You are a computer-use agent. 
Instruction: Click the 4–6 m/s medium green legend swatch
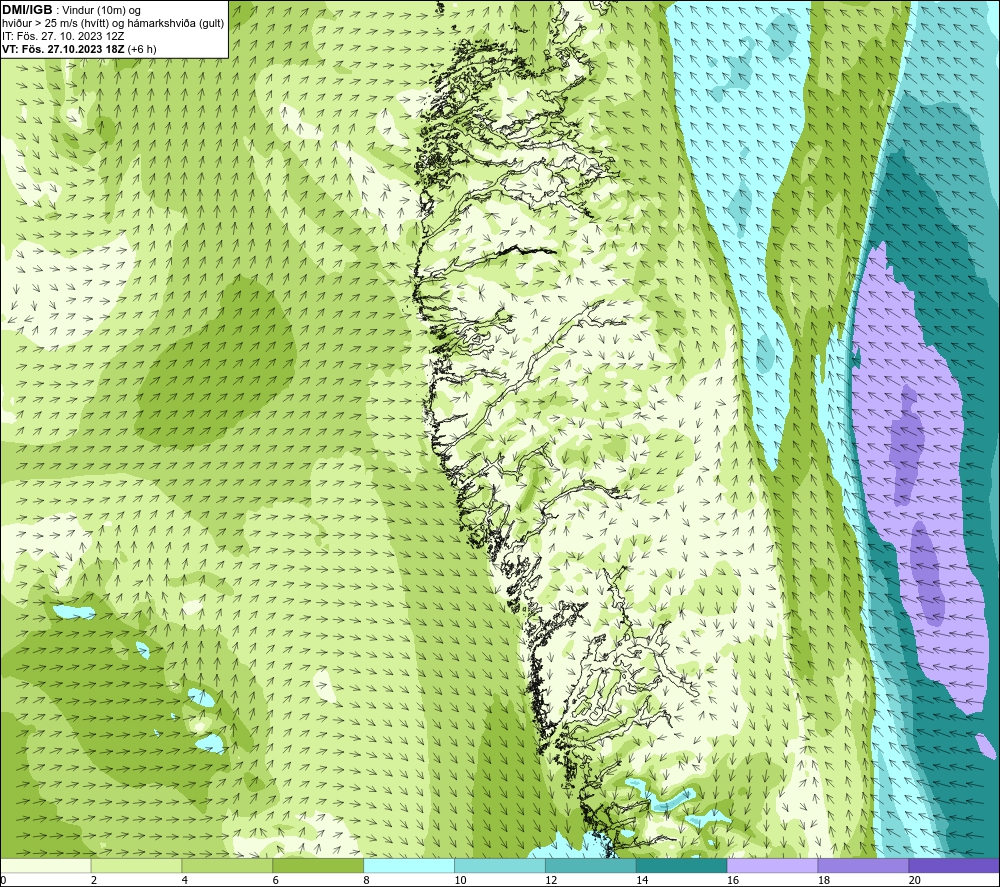pos(227,866)
